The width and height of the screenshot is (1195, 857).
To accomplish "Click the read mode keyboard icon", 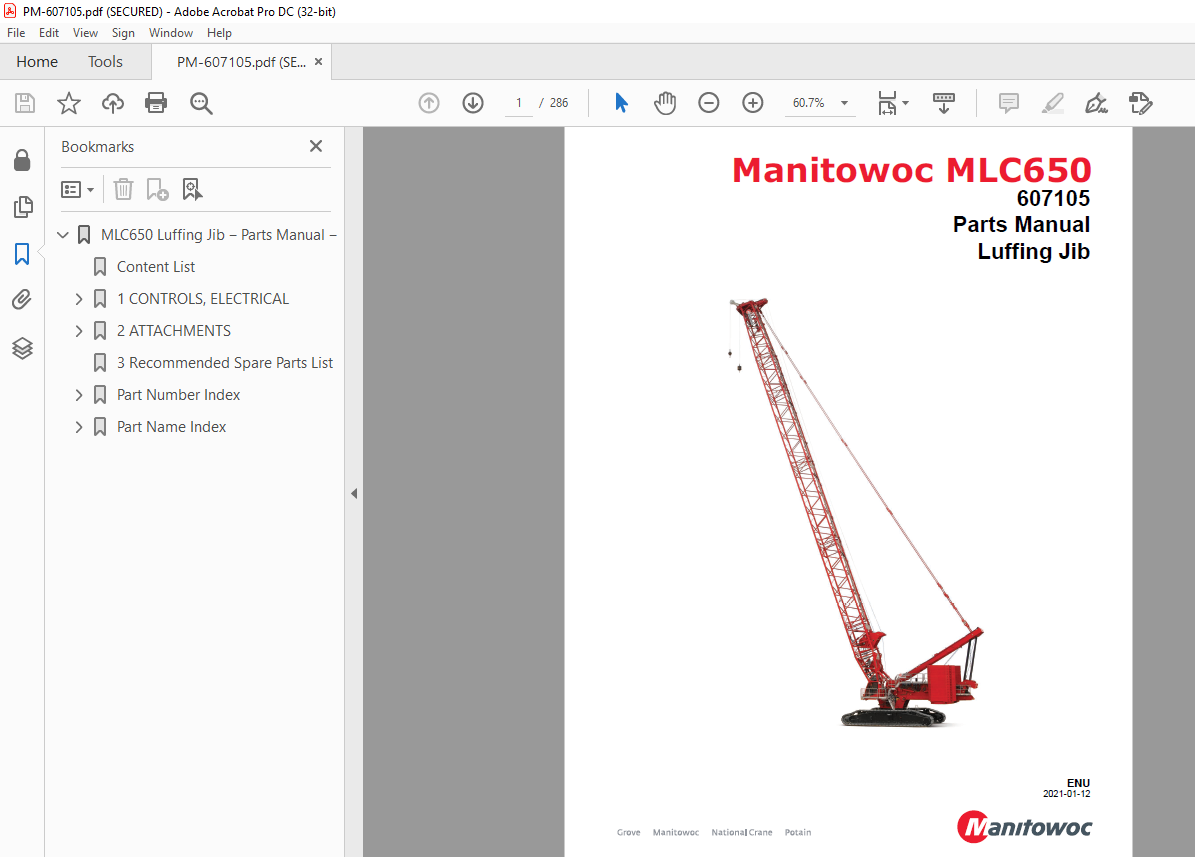I will pos(944,103).
